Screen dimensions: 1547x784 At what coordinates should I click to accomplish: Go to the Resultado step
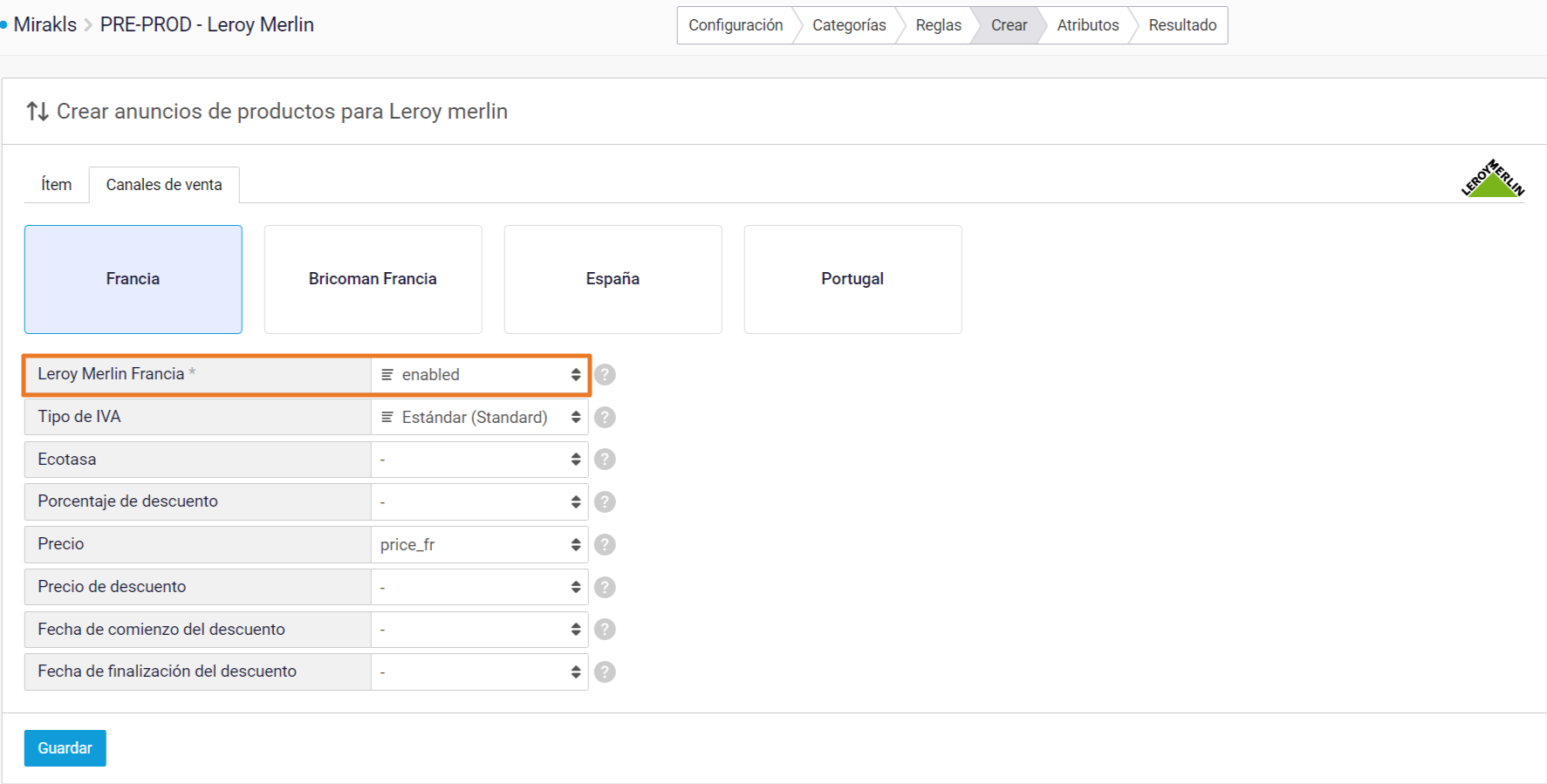(x=1182, y=25)
